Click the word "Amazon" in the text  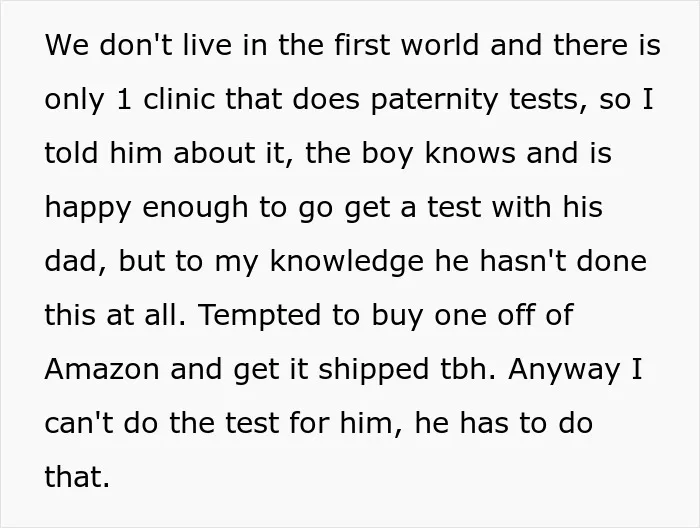(x=102, y=369)
